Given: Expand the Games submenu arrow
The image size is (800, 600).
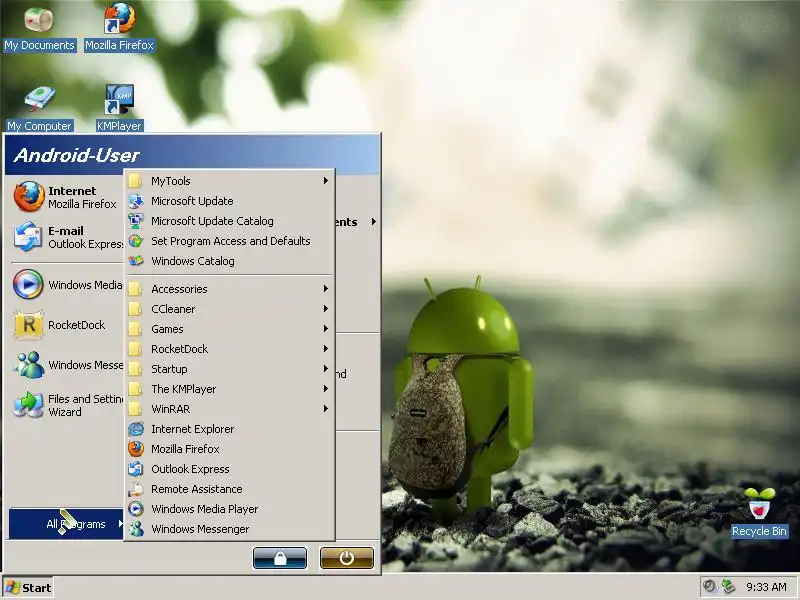Looking at the screenshot, I should click(x=326, y=329).
